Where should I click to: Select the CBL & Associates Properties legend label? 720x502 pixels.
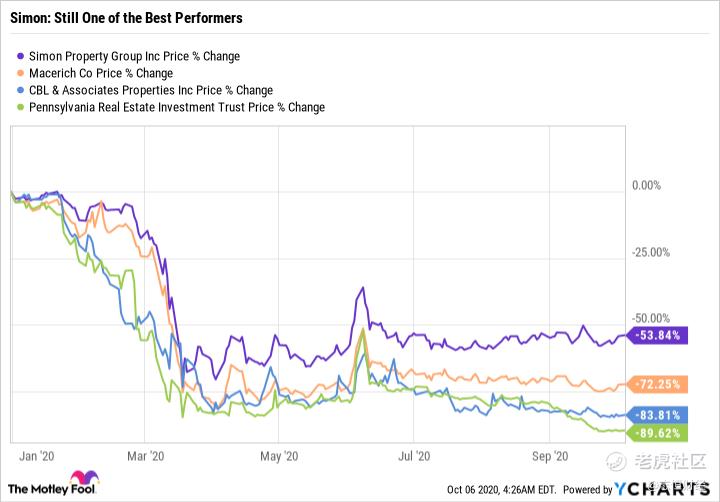point(151,90)
